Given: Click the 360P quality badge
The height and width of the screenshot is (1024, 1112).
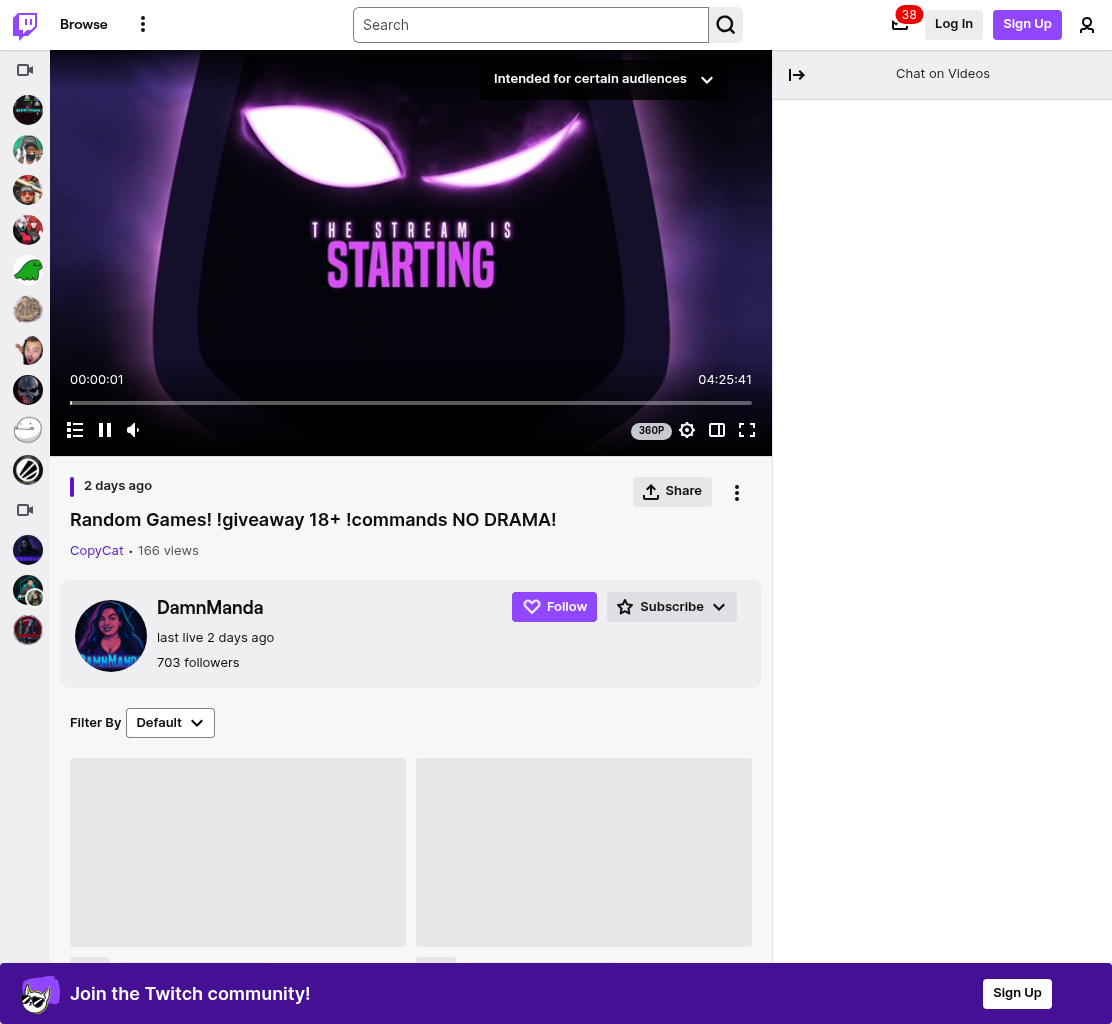Looking at the screenshot, I should [x=651, y=430].
